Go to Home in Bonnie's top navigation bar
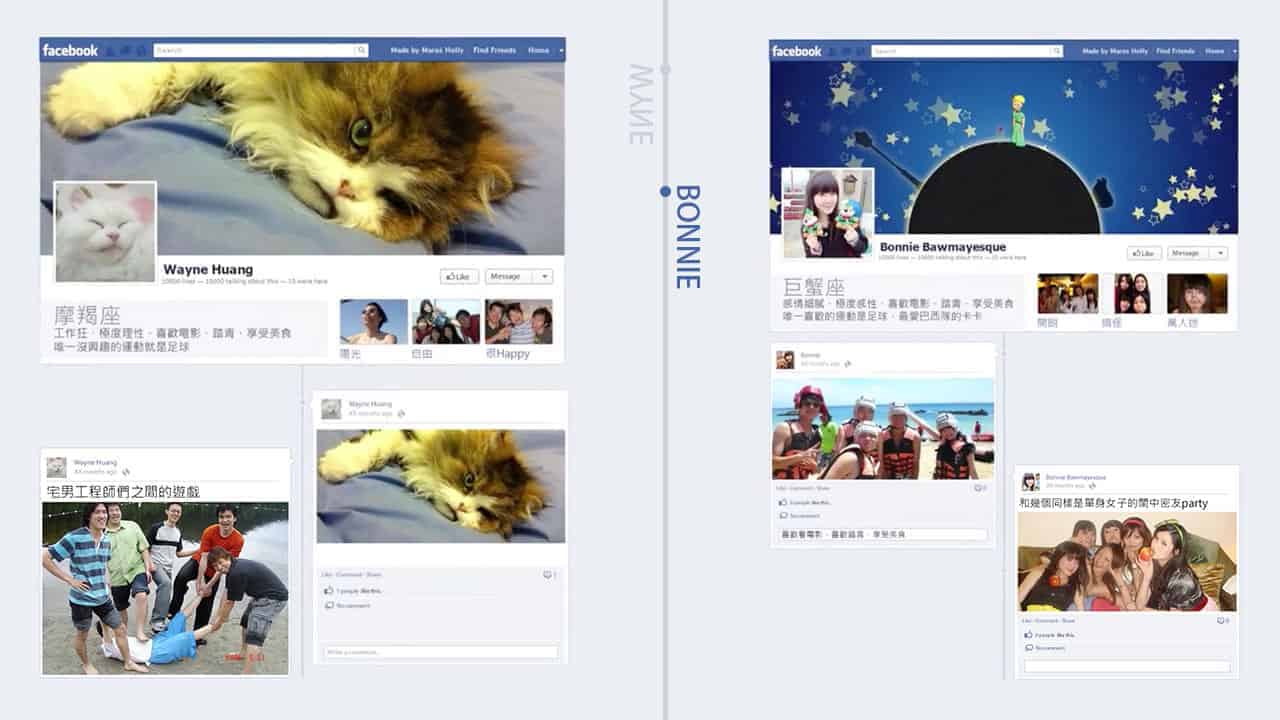The image size is (1280, 720). point(1214,51)
